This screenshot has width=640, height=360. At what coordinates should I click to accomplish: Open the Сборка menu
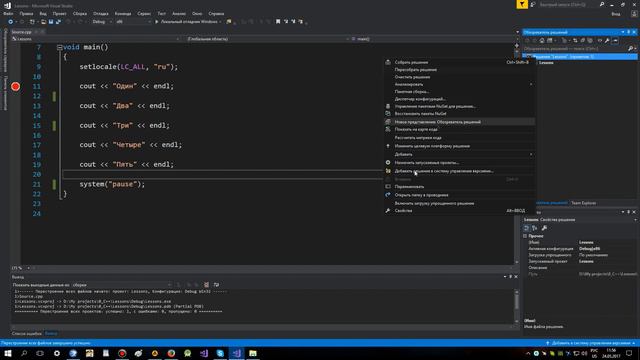coord(80,13)
